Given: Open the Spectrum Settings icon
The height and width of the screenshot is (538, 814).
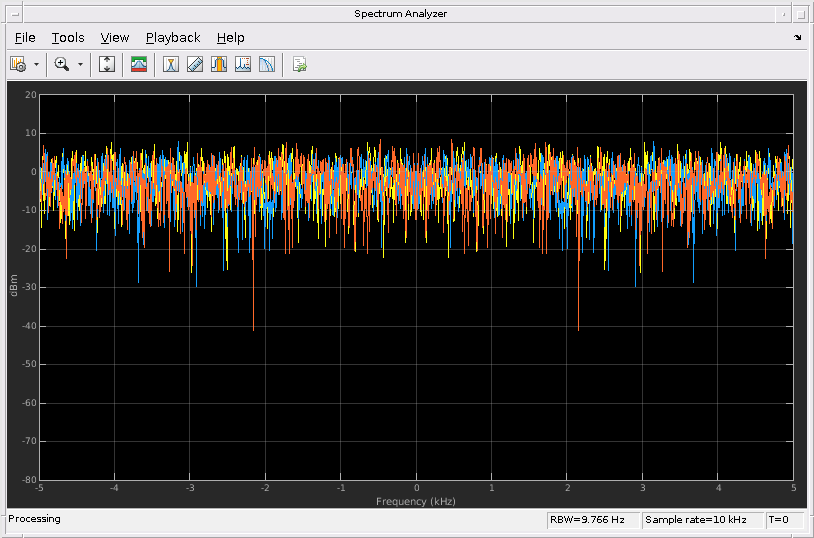Looking at the screenshot, I should click(18, 64).
